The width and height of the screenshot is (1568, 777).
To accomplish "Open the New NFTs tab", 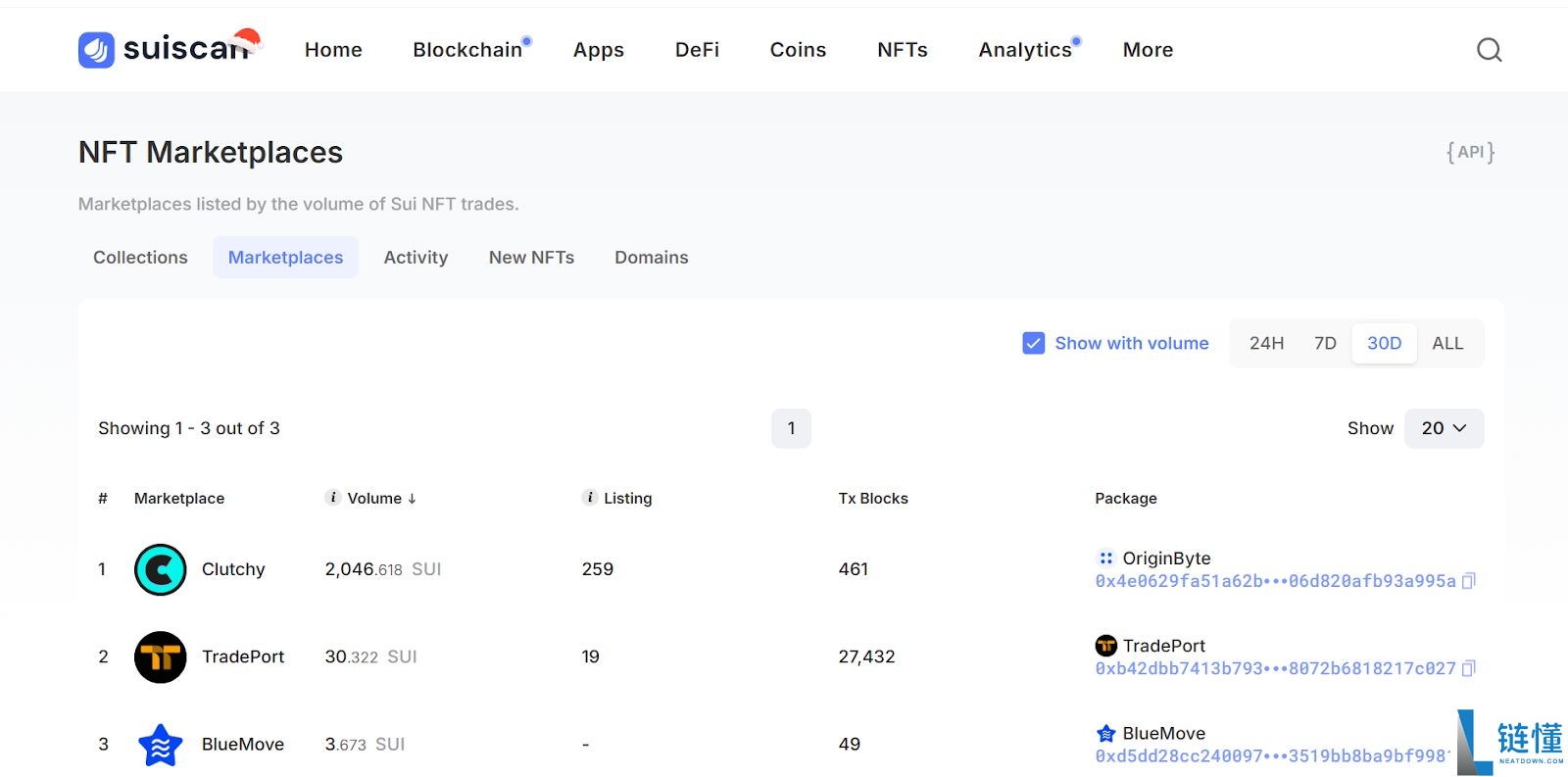I will [x=531, y=257].
